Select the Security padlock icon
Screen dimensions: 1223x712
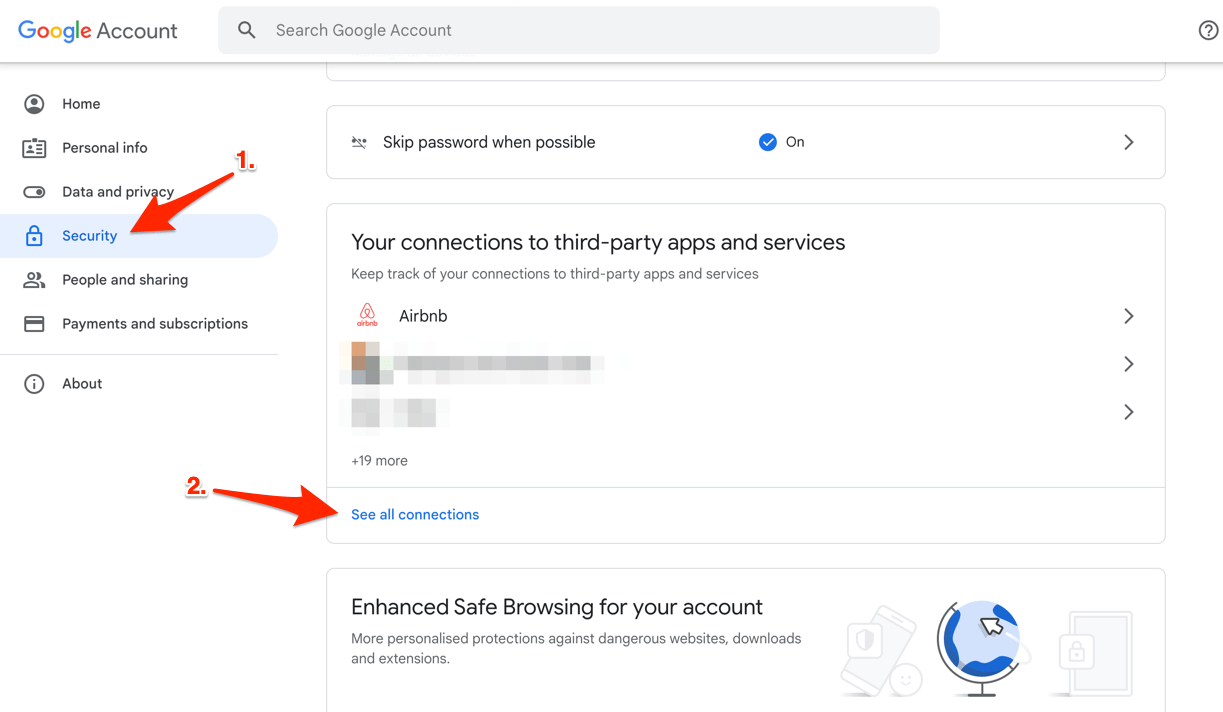tap(34, 235)
